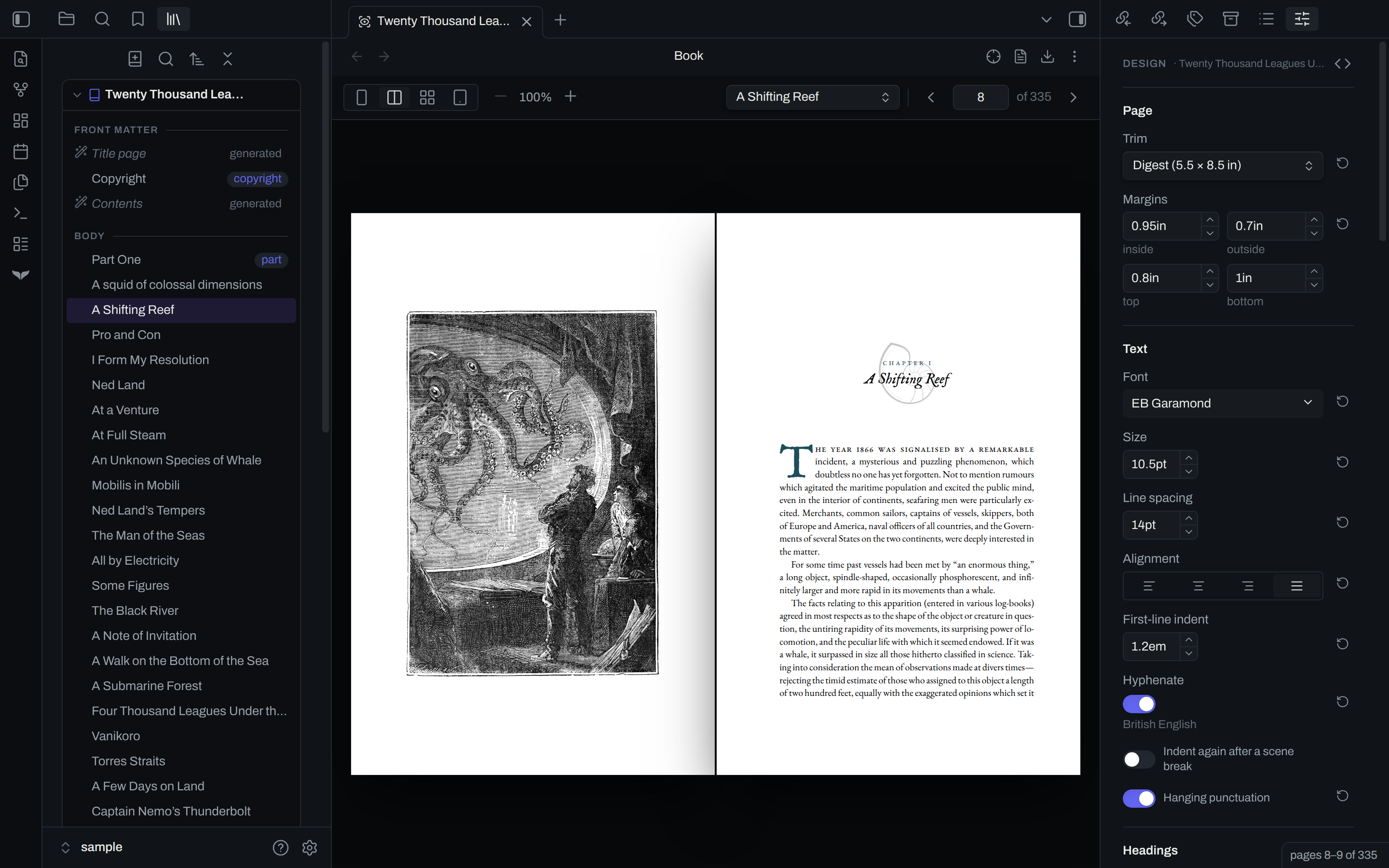Screen dimensions: 1389x868
Task: Toggle the left sidebar panel icon
Action: click(21, 19)
